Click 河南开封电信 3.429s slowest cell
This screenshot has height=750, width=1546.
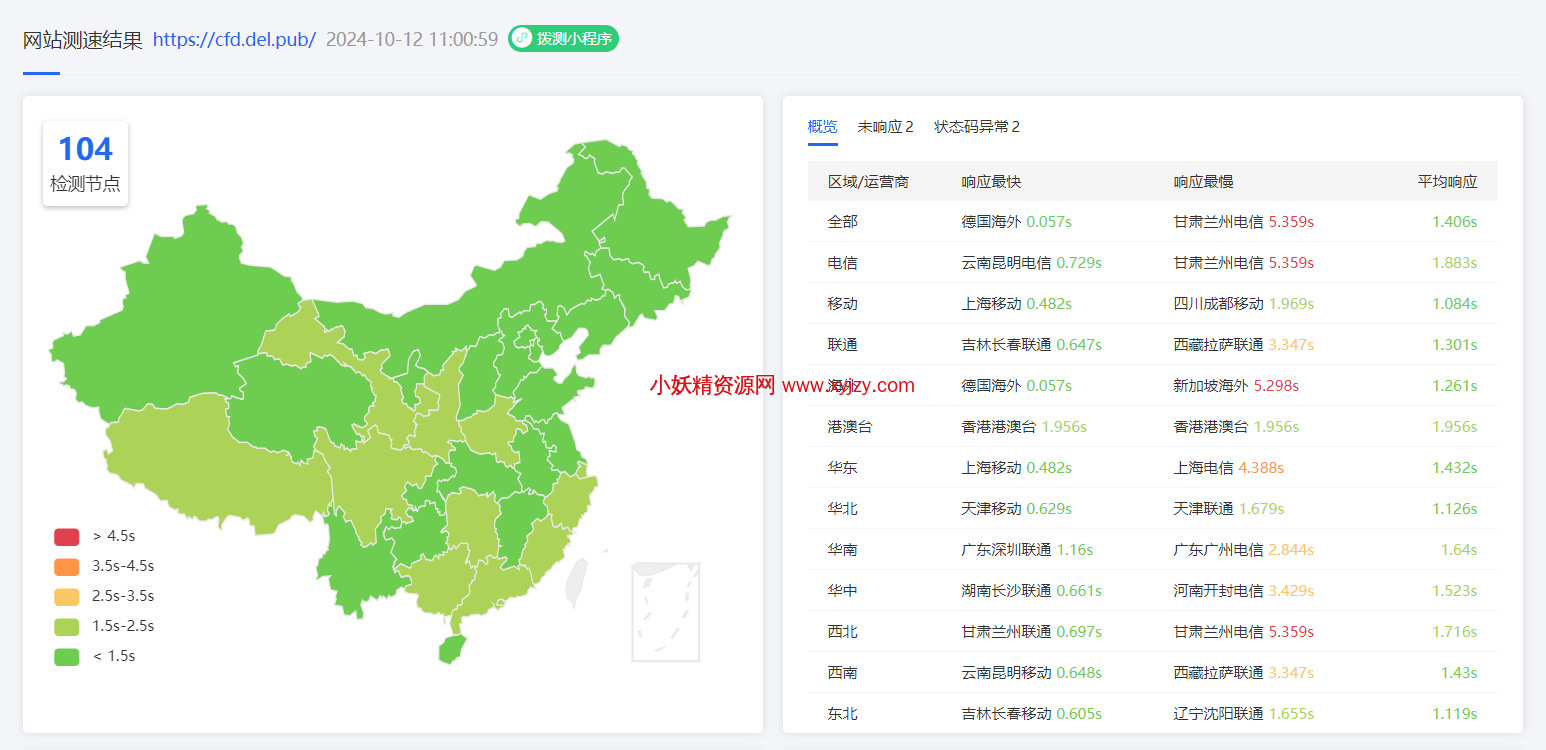tap(1244, 591)
